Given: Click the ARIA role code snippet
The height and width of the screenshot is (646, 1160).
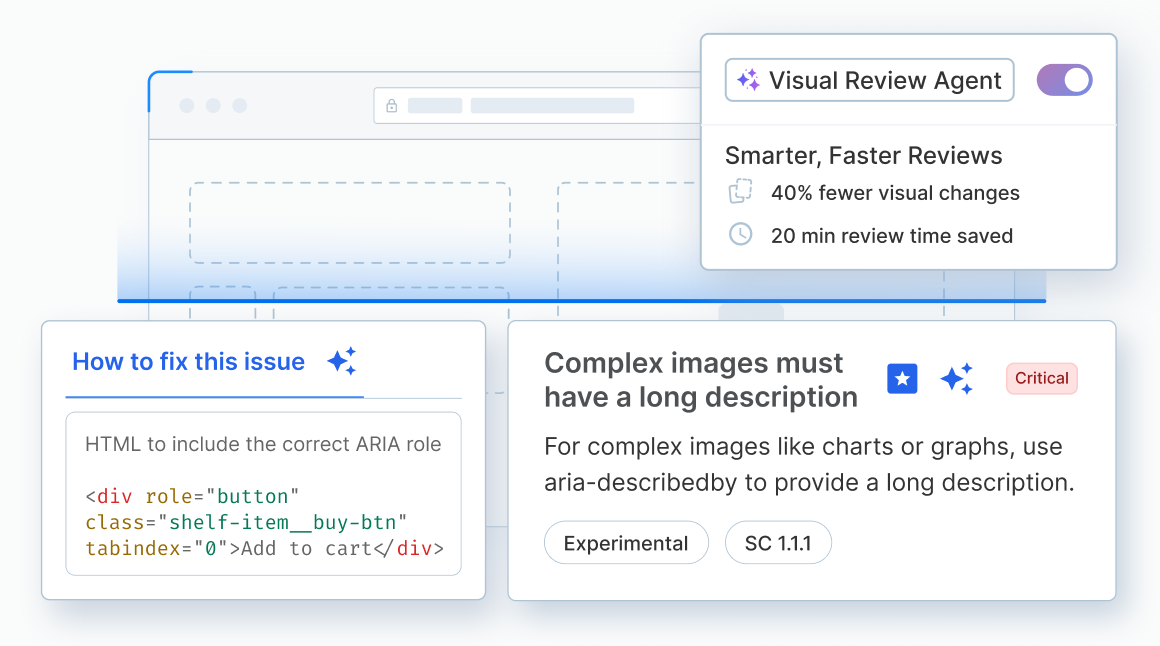Looking at the screenshot, I should tap(263, 520).
